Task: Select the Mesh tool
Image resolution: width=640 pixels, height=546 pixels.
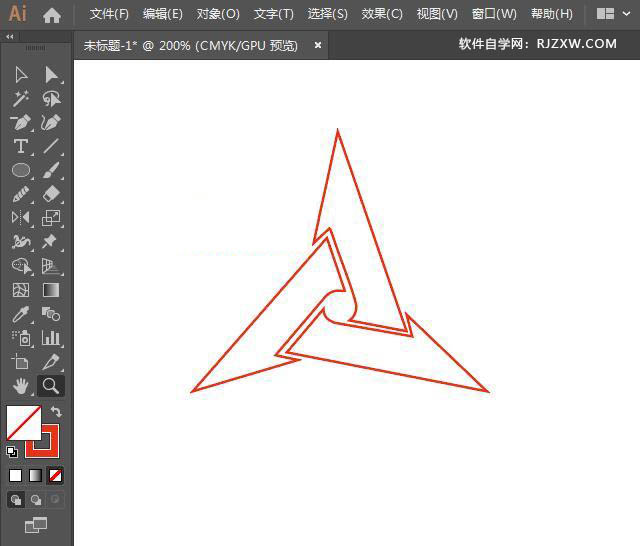Action: [x=21, y=290]
